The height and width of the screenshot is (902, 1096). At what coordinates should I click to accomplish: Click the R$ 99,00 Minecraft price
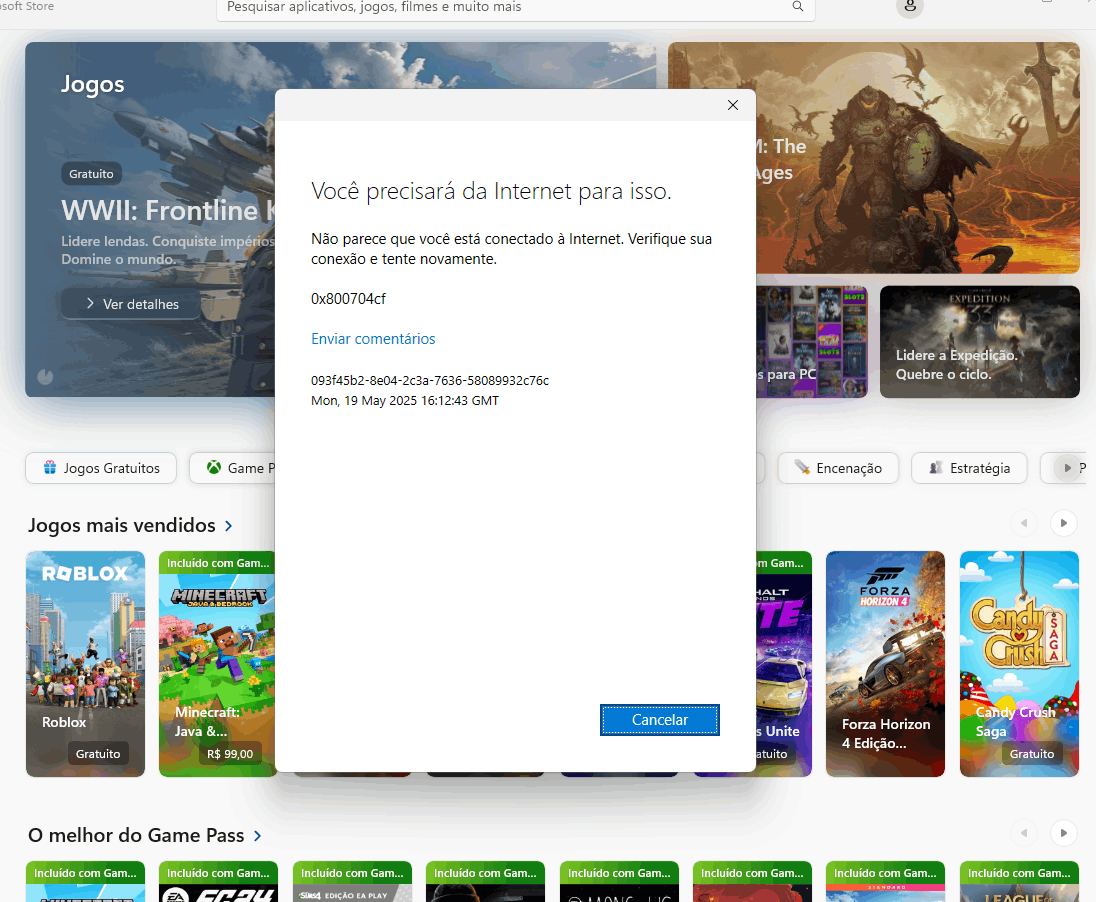click(x=230, y=754)
